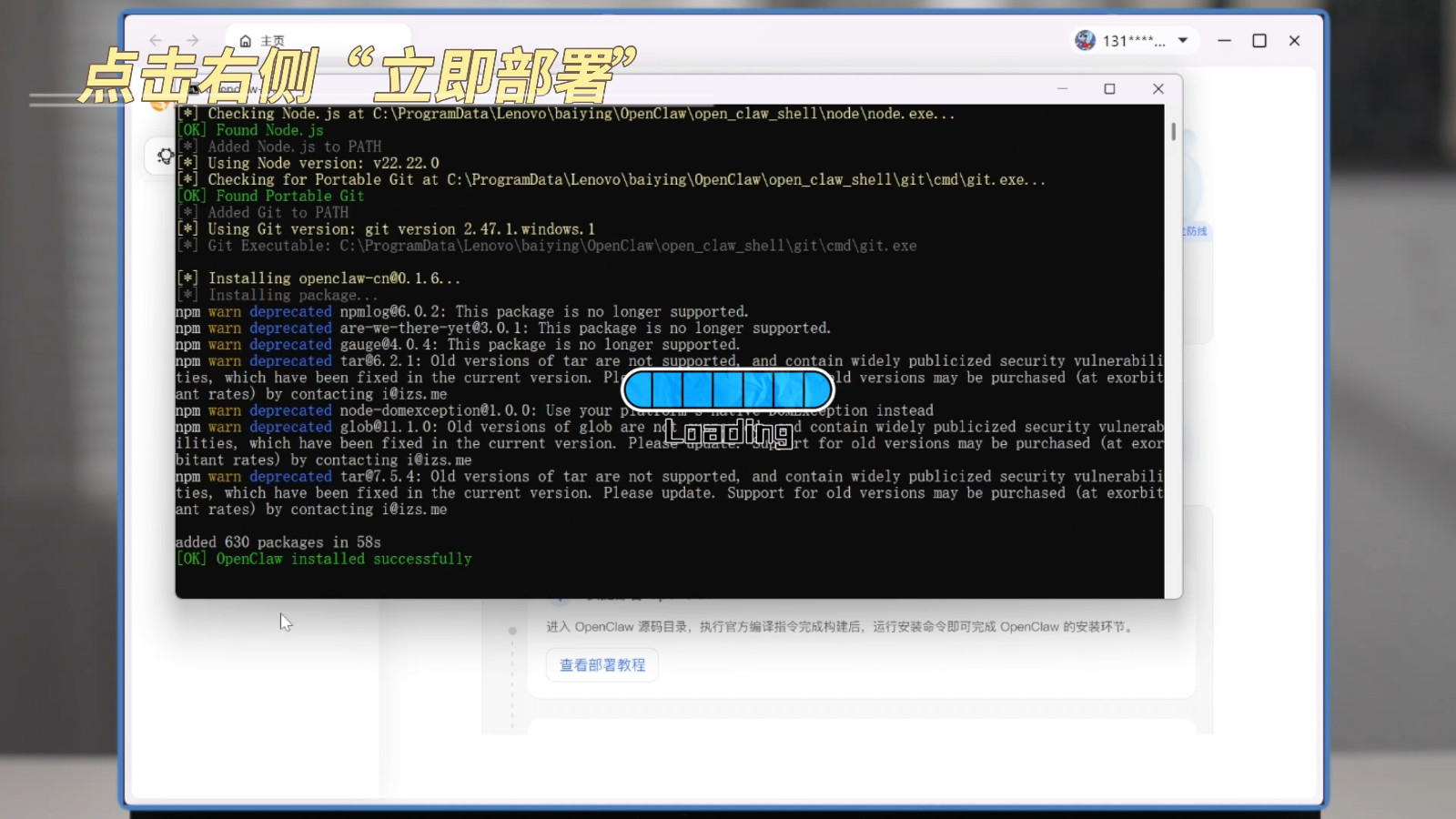
Task: Maximize the main application window
Action: point(1259,40)
